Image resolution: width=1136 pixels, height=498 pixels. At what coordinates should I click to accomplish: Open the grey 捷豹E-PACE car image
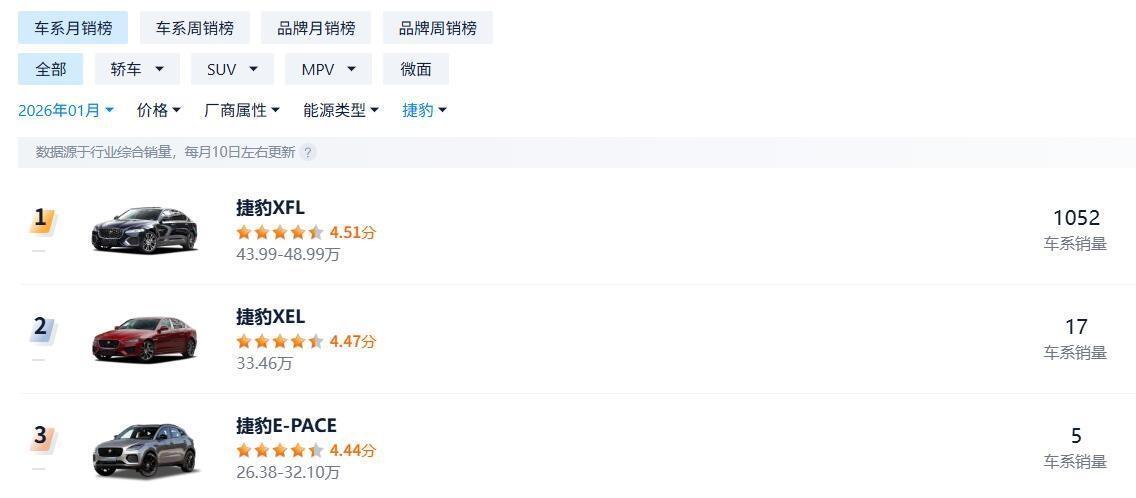(x=144, y=449)
